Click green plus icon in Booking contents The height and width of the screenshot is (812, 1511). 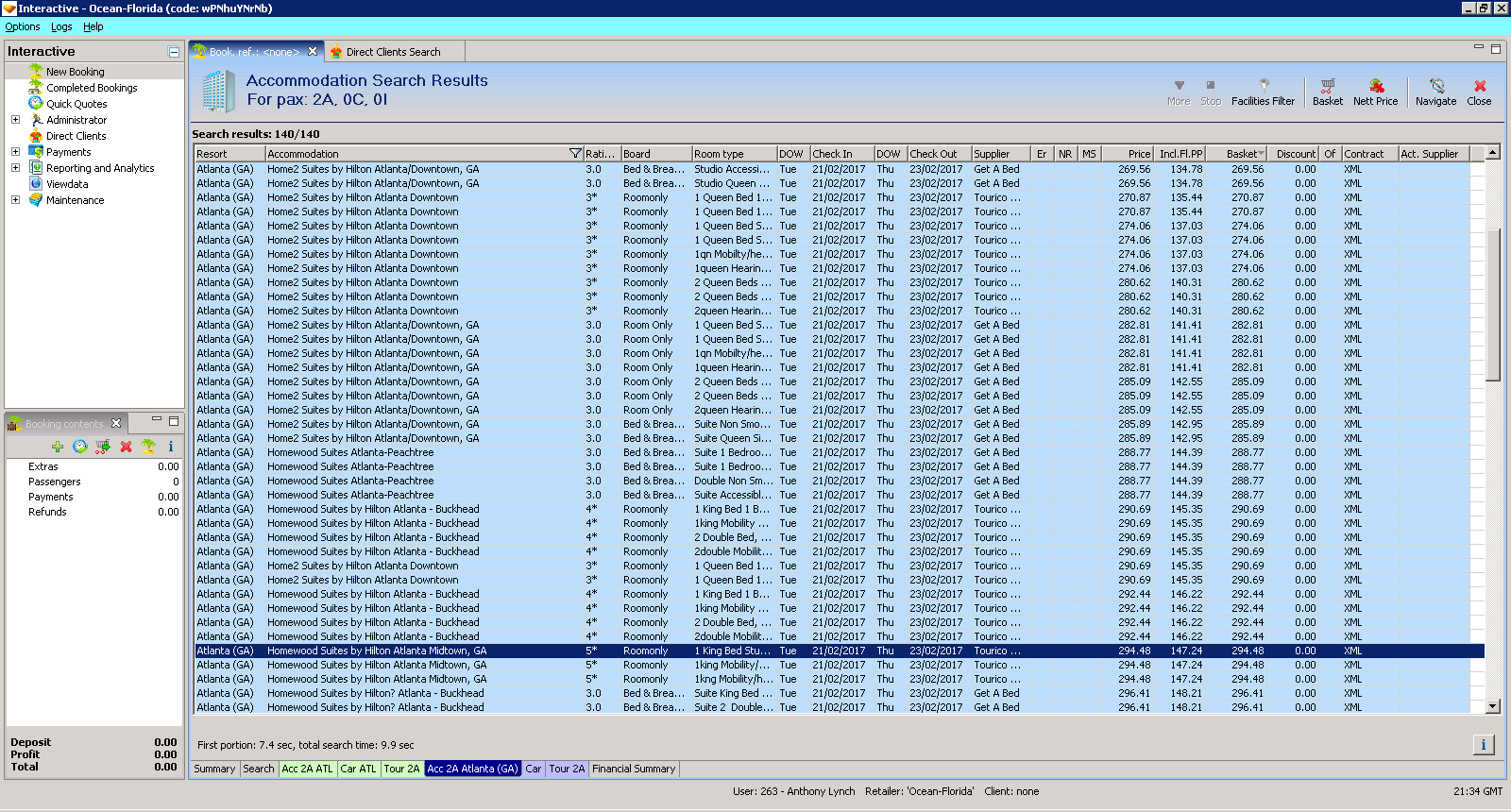coord(58,447)
